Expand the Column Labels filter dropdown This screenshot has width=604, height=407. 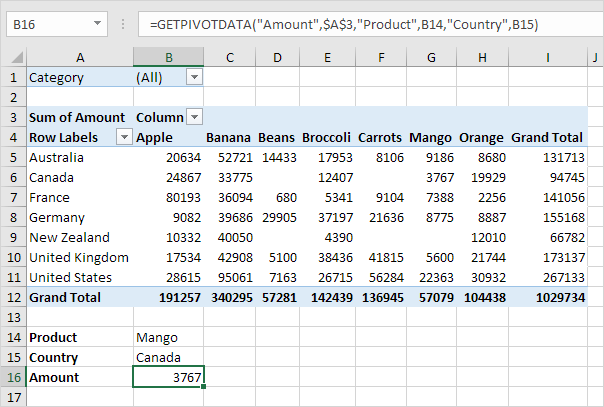click(x=194, y=117)
